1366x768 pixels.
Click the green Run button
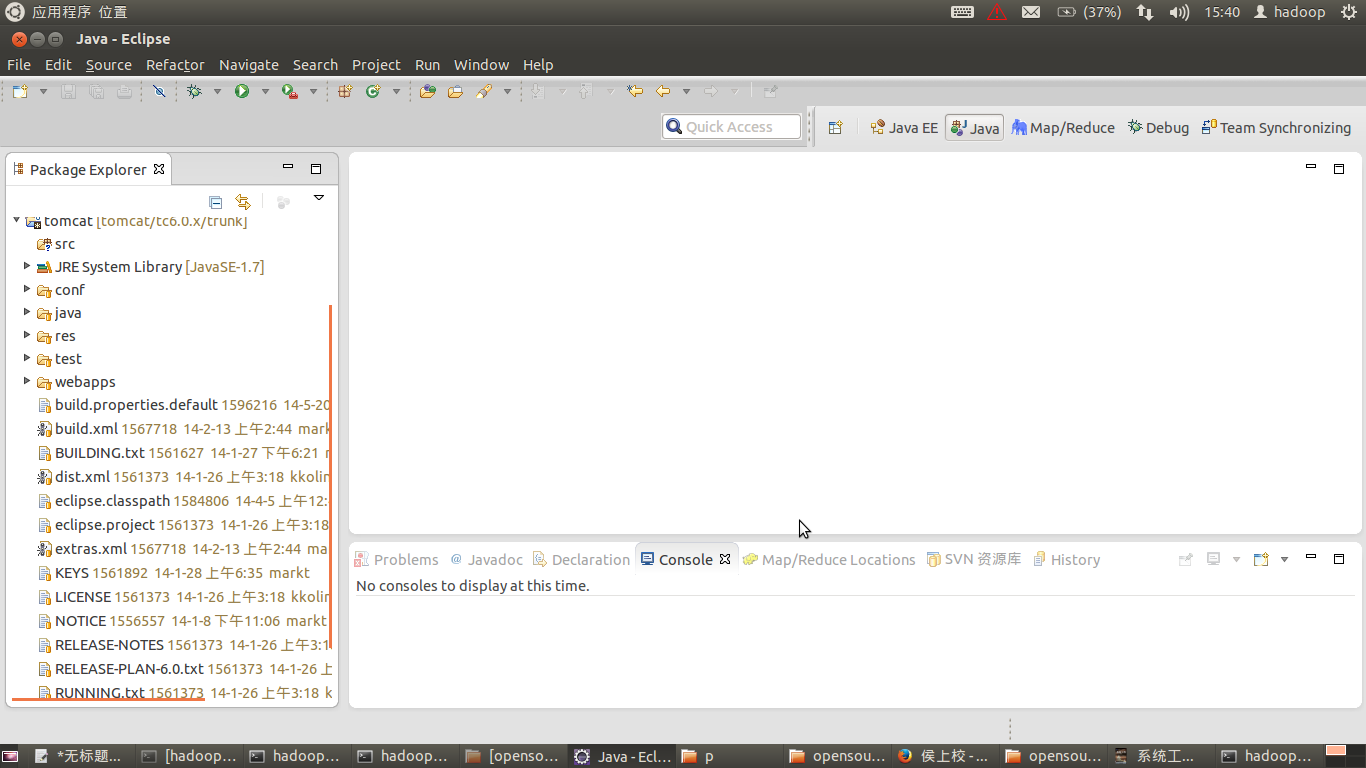(x=242, y=91)
